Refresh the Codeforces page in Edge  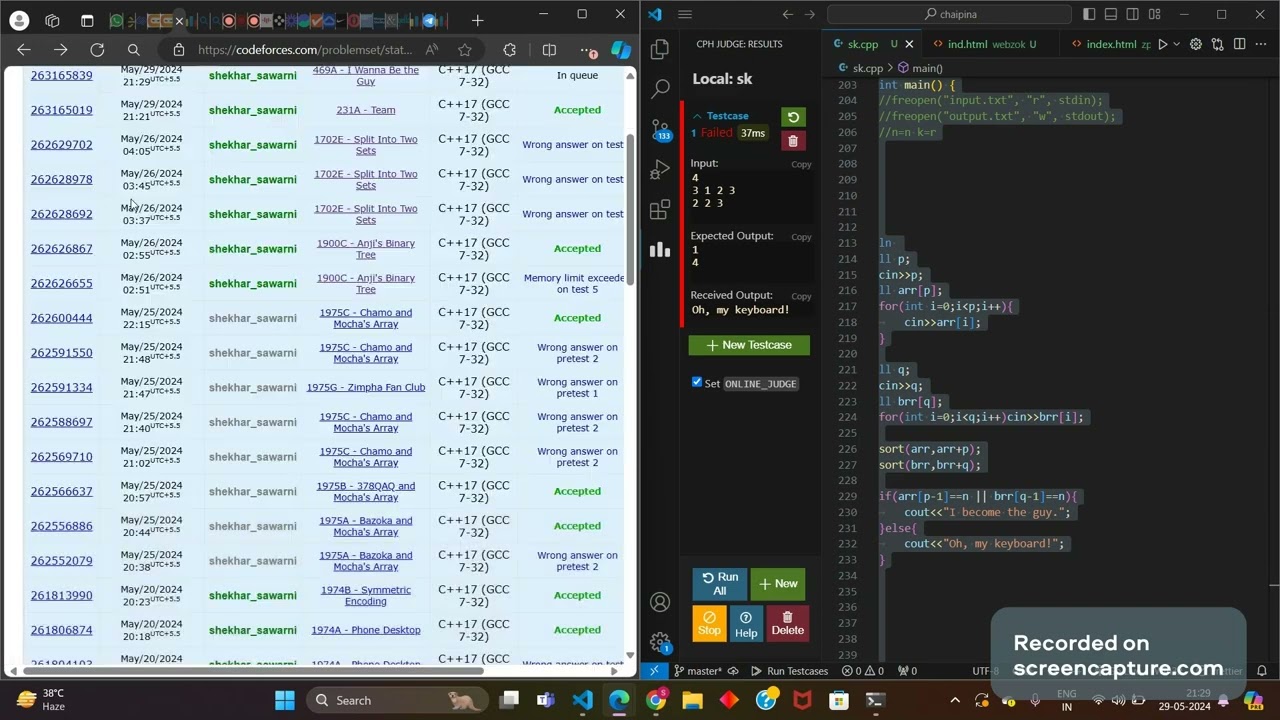[x=97, y=50]
